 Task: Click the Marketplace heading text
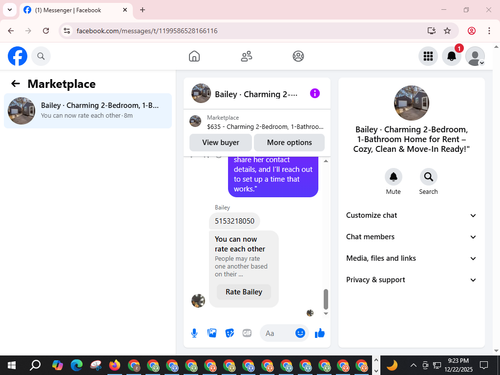pos(61,84)
